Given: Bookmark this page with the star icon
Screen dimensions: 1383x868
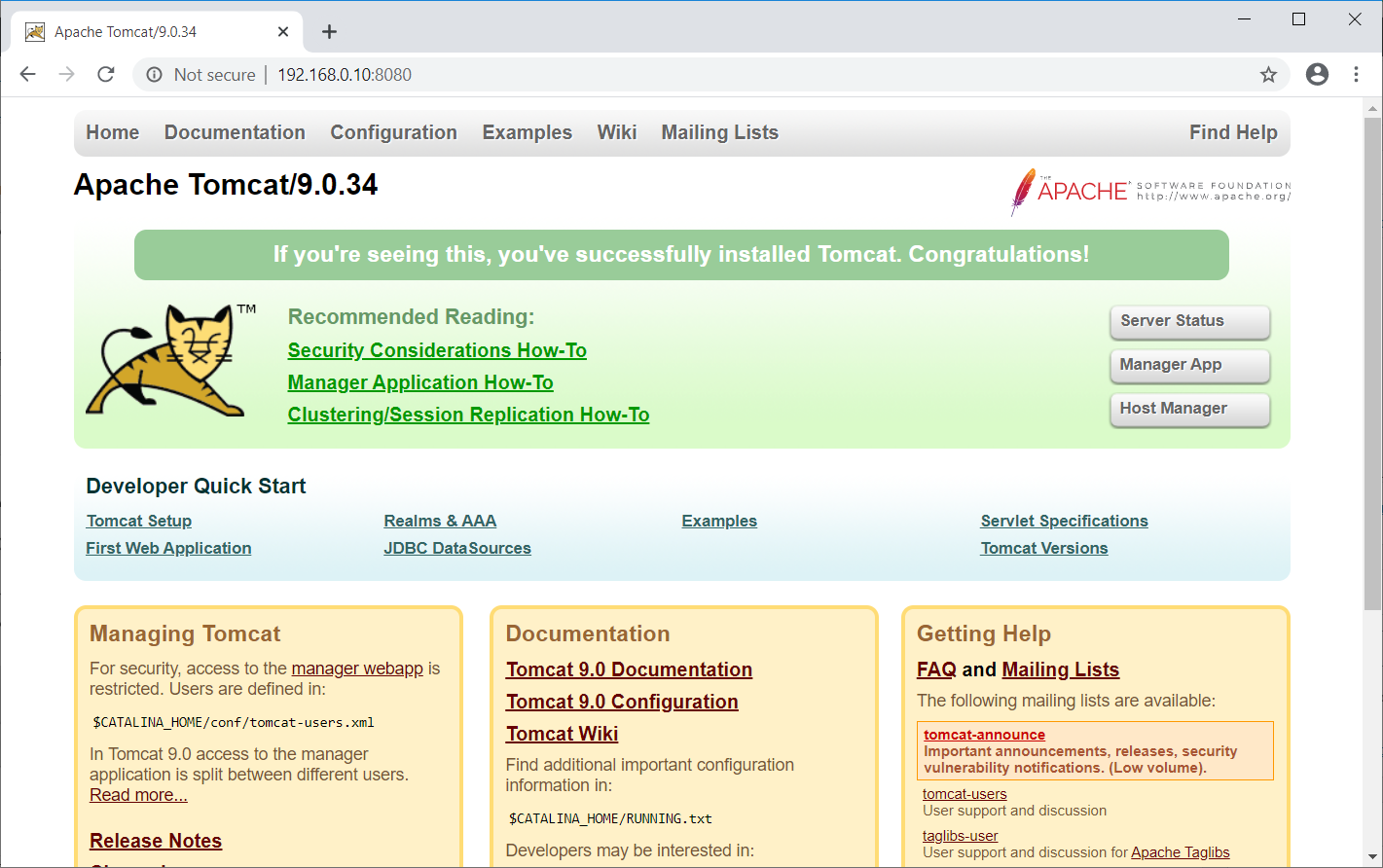Looking at the screenshot, I should click(1268, 75).
